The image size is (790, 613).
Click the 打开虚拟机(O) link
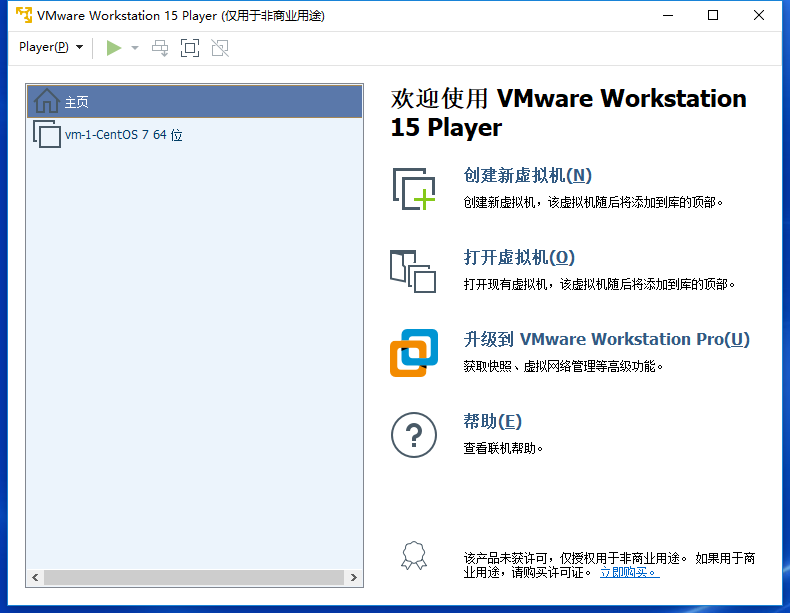[x=519, y=257]
